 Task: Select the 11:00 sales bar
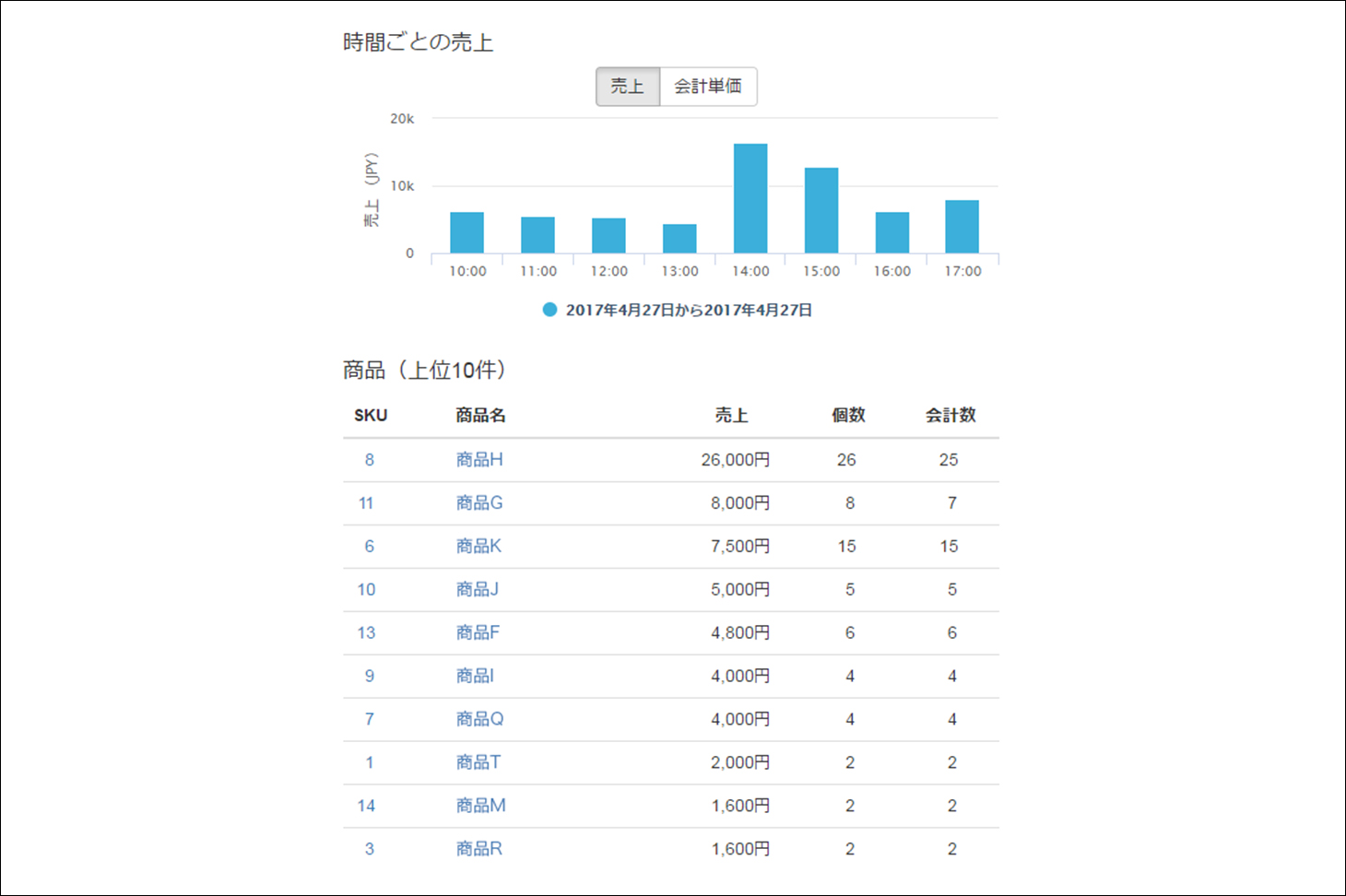(537, 235)
